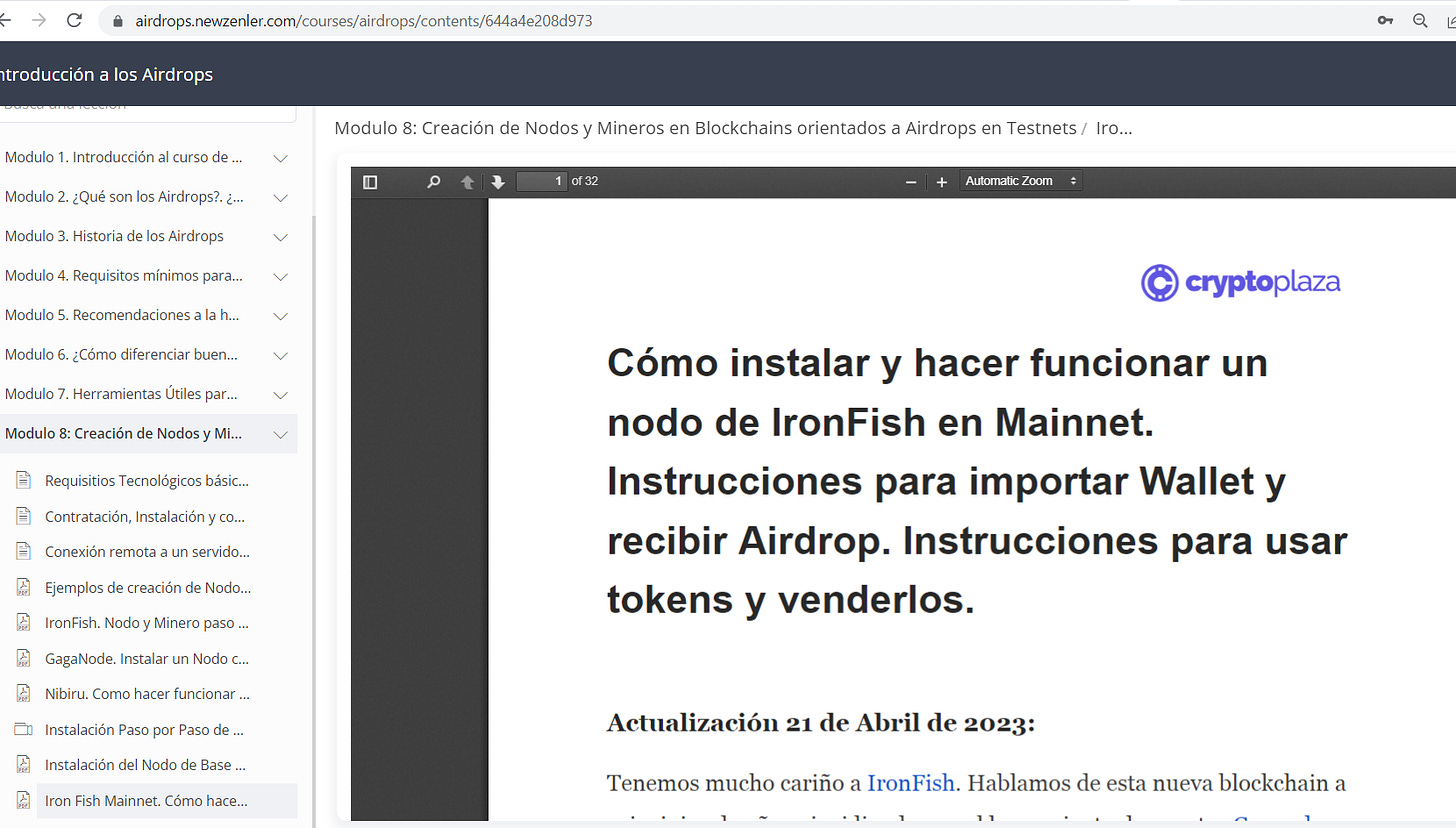Open lesson Conexión remota a un servido...
1456x828 pixels.
[147, 552]
